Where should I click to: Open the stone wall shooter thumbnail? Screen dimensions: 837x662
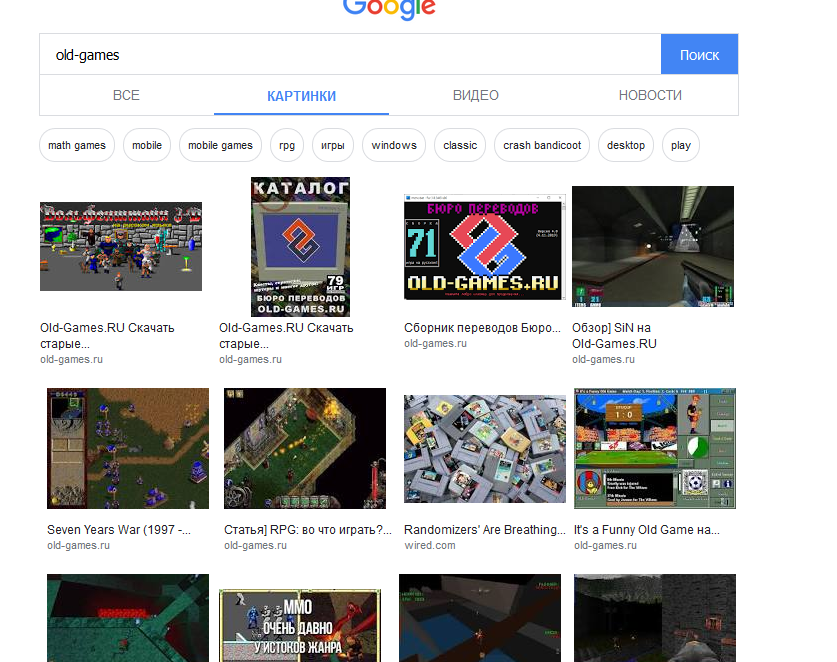[x=655, y=618]
